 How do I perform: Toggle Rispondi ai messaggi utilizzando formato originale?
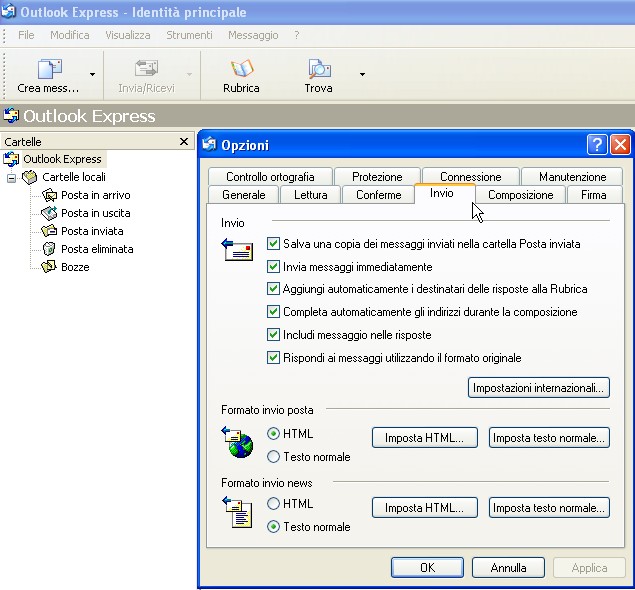tap(273, 358)
